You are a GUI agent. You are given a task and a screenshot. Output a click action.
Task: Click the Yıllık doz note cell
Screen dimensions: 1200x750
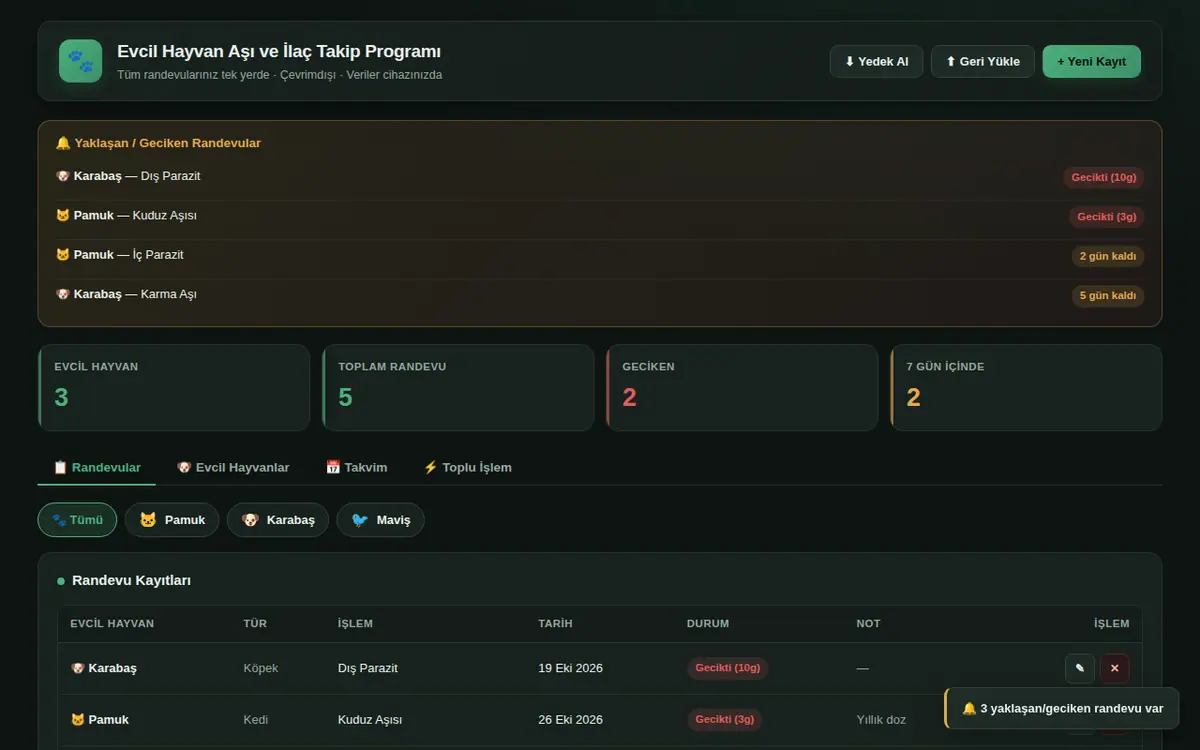tap(881, 720)
